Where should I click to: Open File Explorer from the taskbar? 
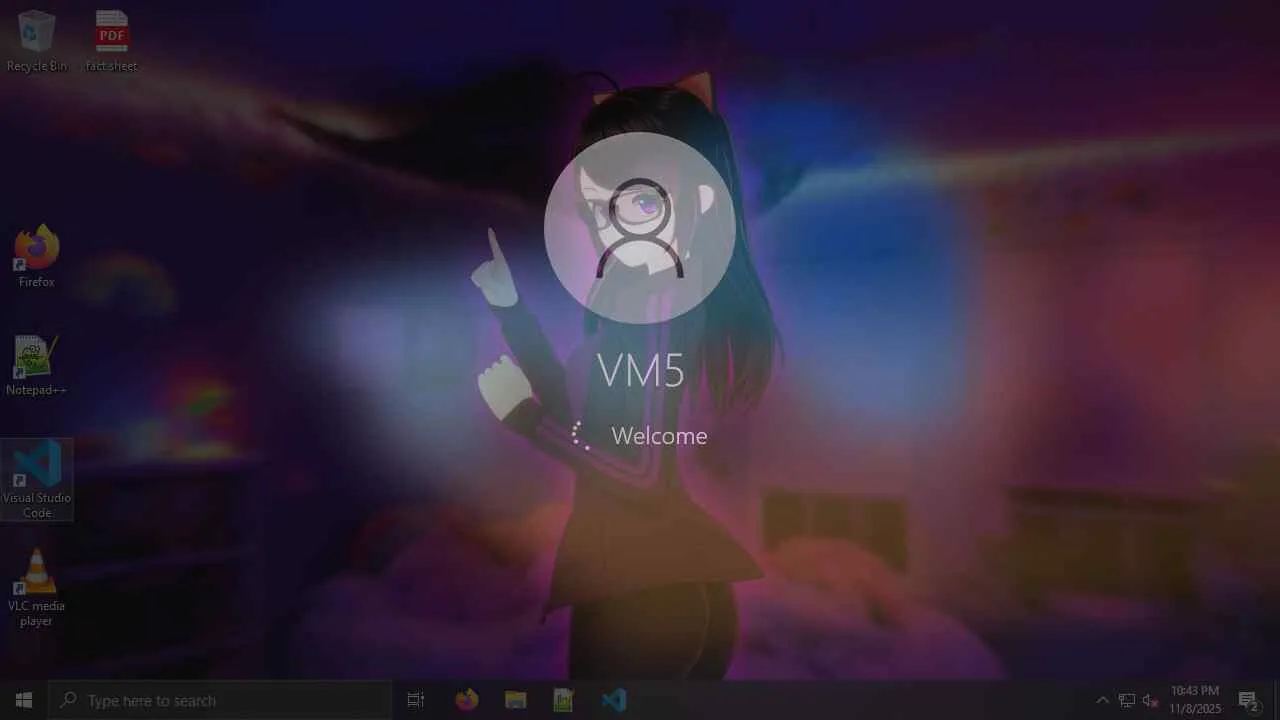click(x=515, y=700)
